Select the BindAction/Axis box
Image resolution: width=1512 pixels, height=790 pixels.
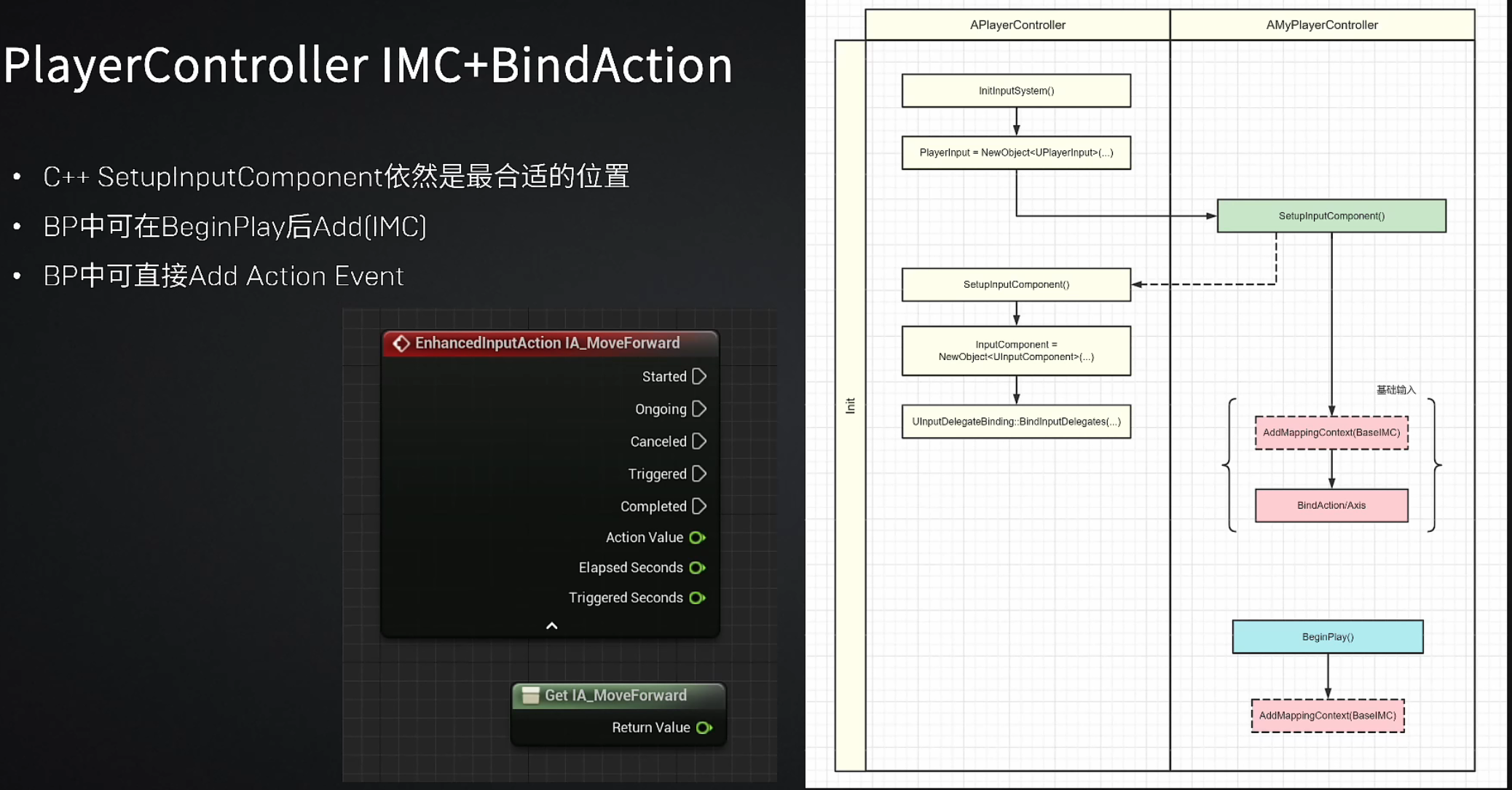1331,505
